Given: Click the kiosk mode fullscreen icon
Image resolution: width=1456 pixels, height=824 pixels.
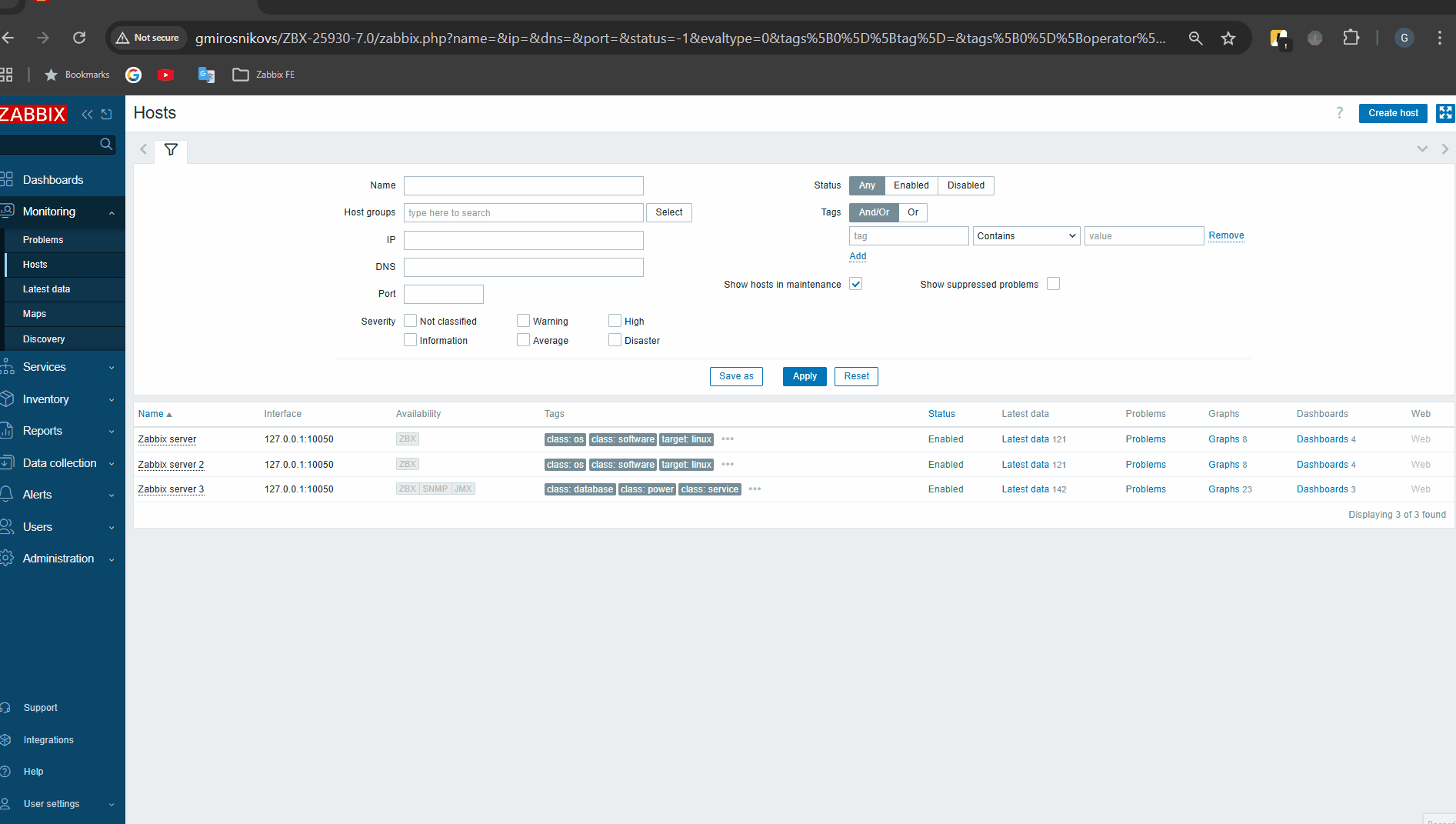Looking at the screenshot, I should (1445, 113).
